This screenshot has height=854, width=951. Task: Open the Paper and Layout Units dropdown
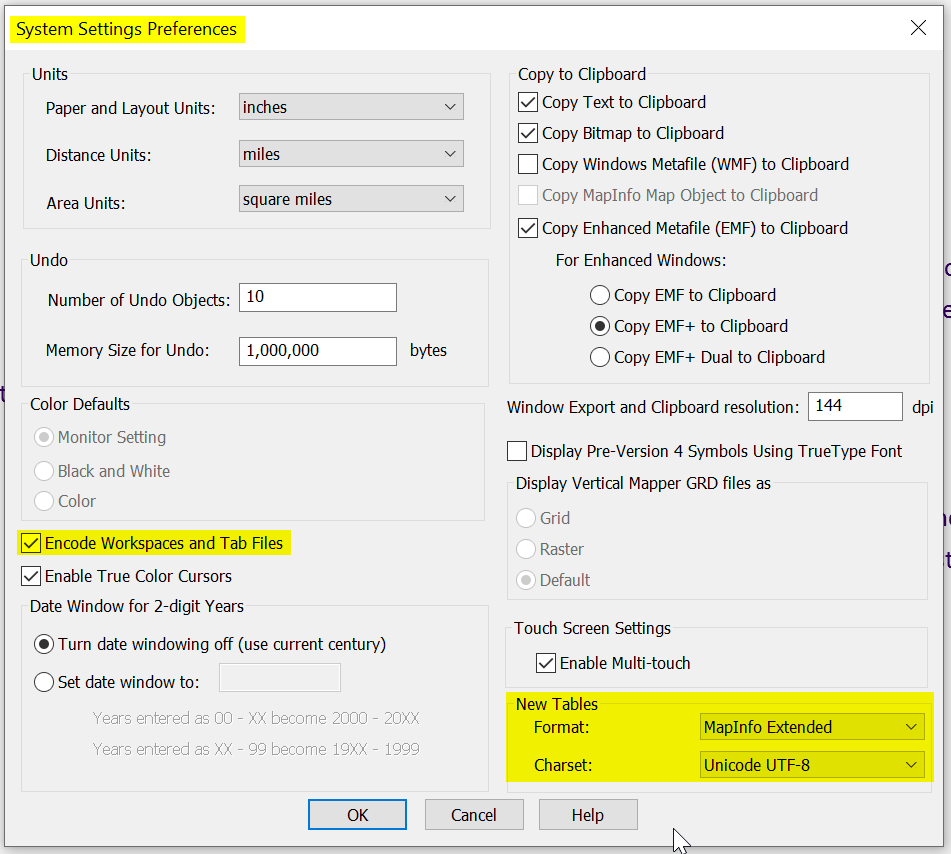tap(350, 107)
